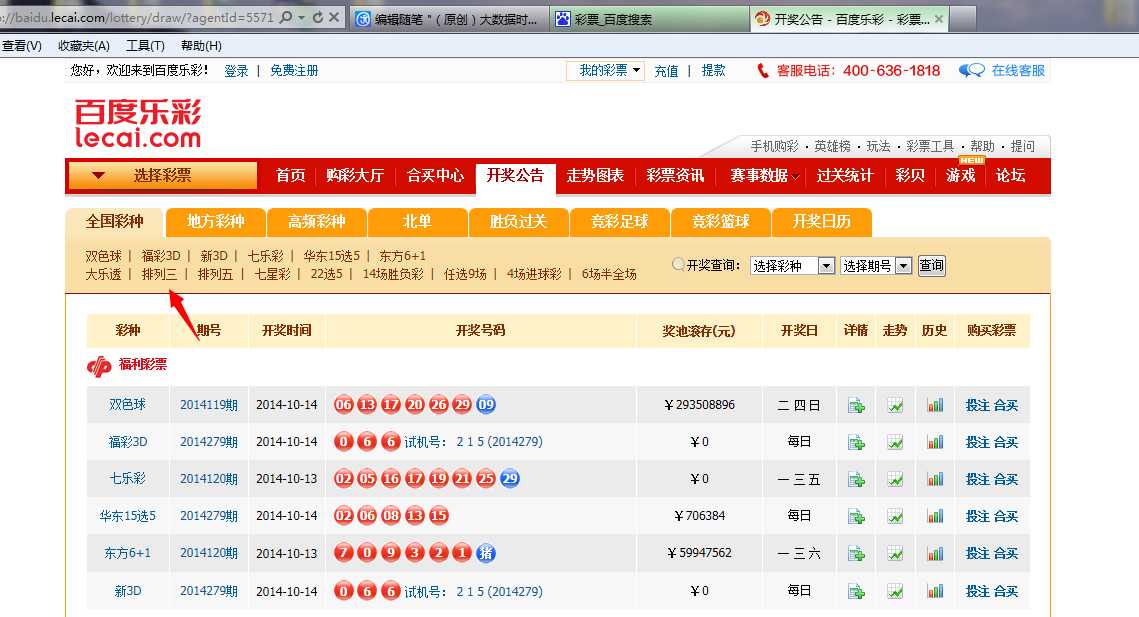Open details icon for 东方6+1 row

[x=856, y=554]
